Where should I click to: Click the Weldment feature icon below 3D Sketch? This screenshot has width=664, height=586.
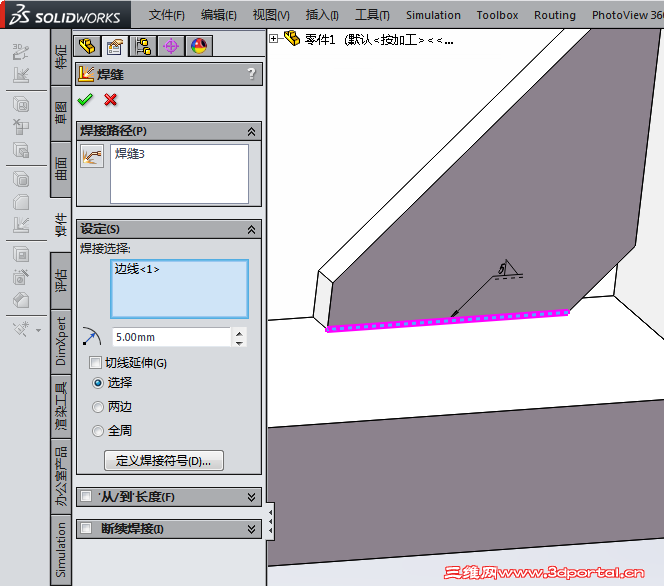pos(21,75)
